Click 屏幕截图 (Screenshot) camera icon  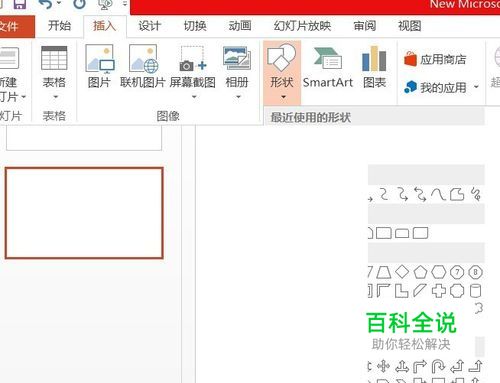click(193, 59)
